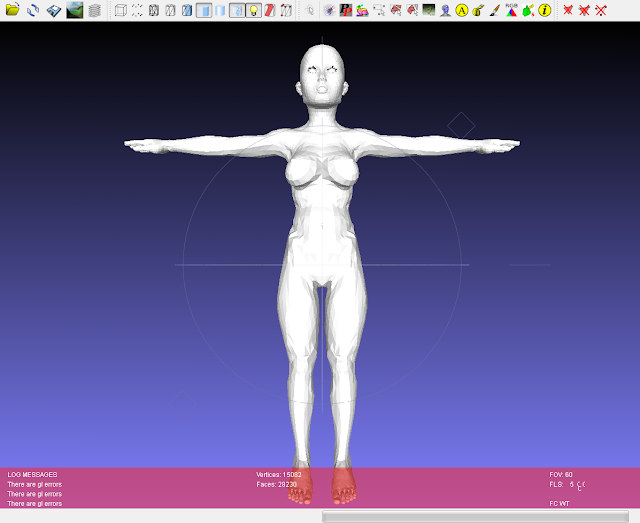Delete faces and vertices with third red X
Screen dimensions: 640x523
click(x=601, y=10)
